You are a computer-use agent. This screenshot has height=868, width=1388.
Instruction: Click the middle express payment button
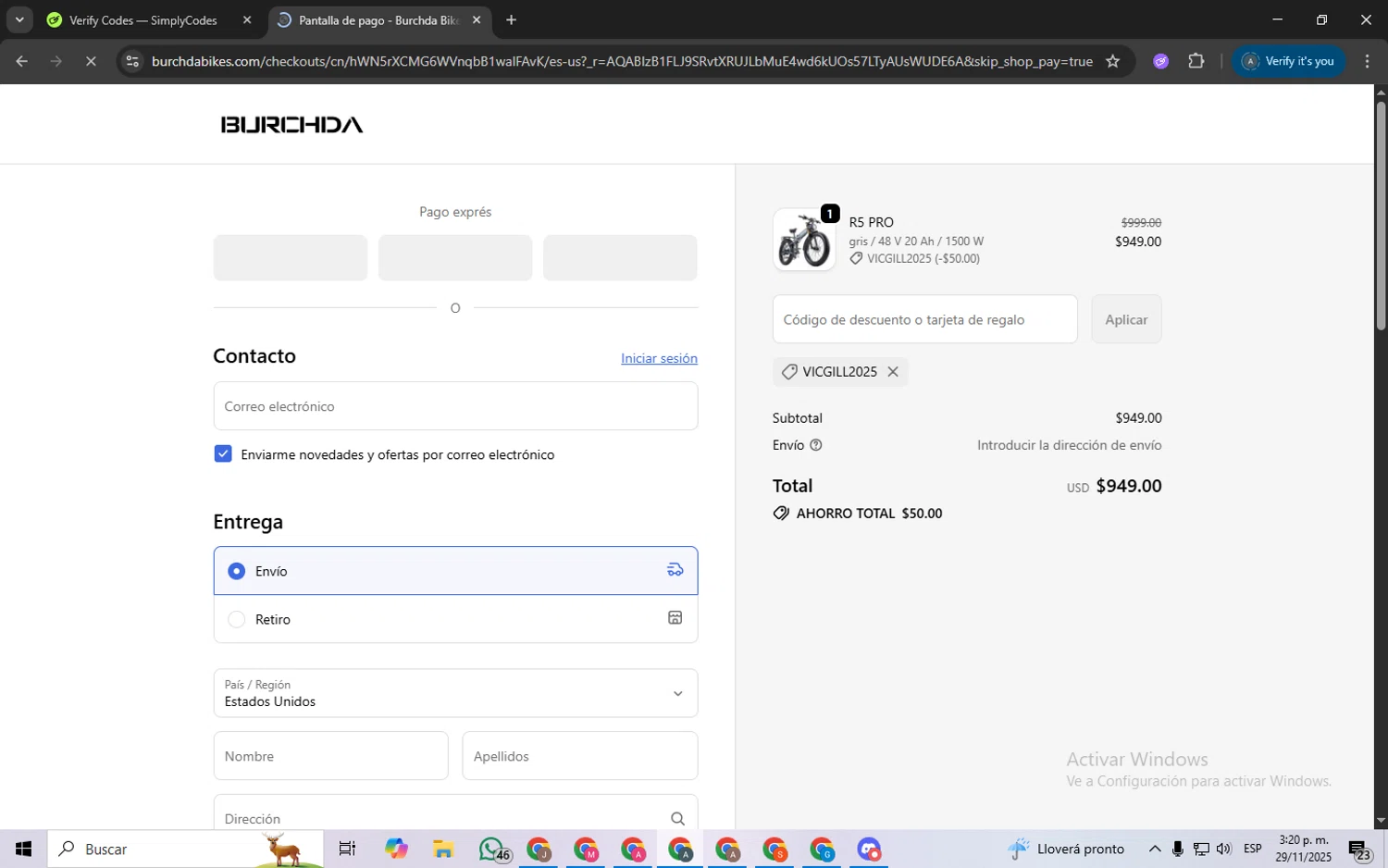click(x=455, y=257)
